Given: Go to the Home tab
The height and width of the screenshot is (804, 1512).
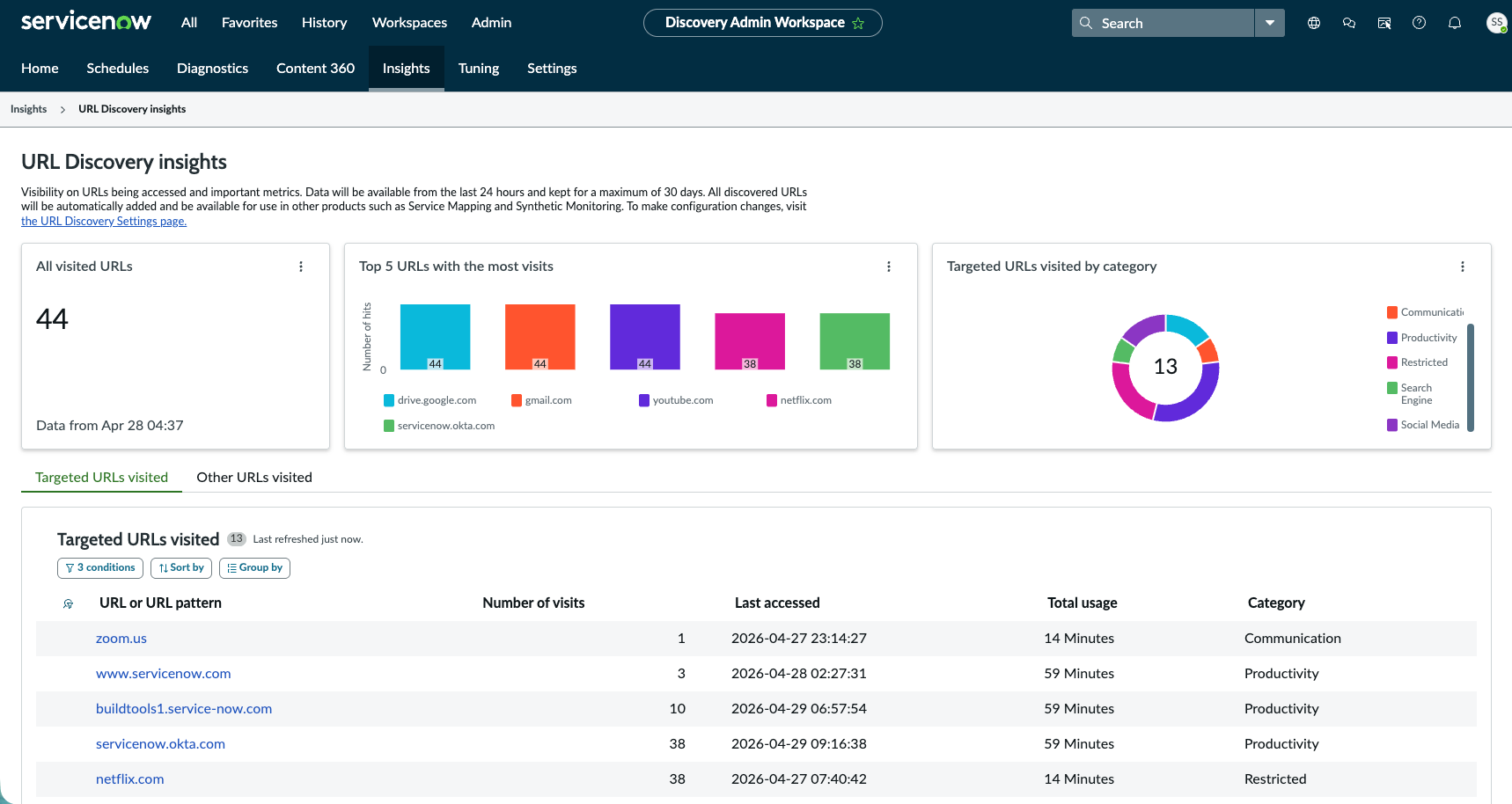Looking at the screenshot, I should (x=40, y=69).
